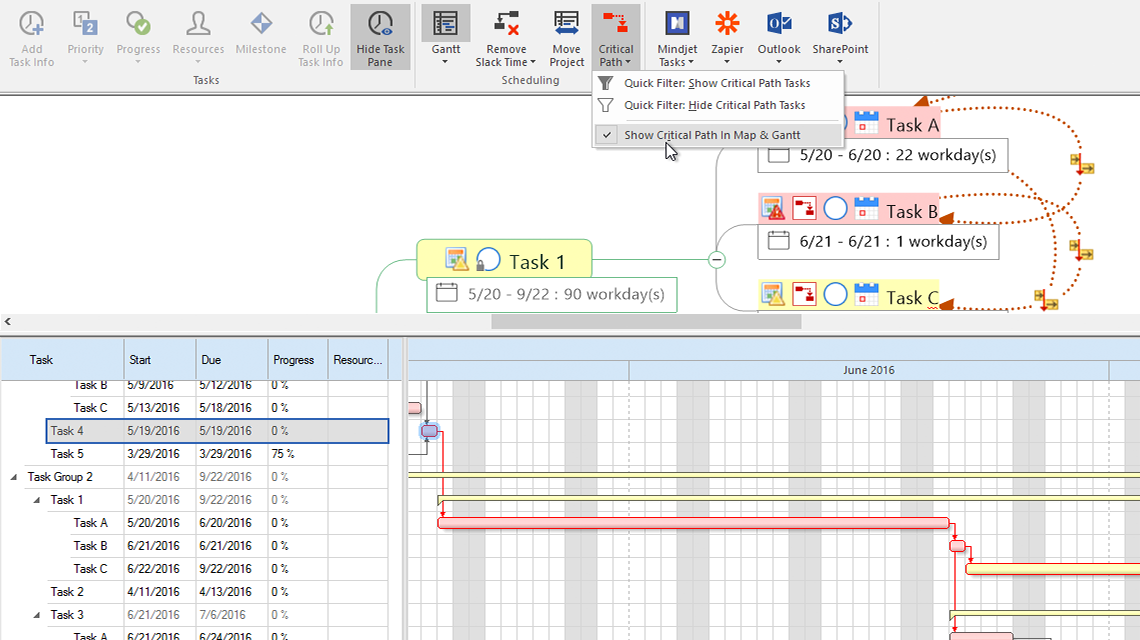Click the calendar icon on Task C topic

tap(866, 295)
